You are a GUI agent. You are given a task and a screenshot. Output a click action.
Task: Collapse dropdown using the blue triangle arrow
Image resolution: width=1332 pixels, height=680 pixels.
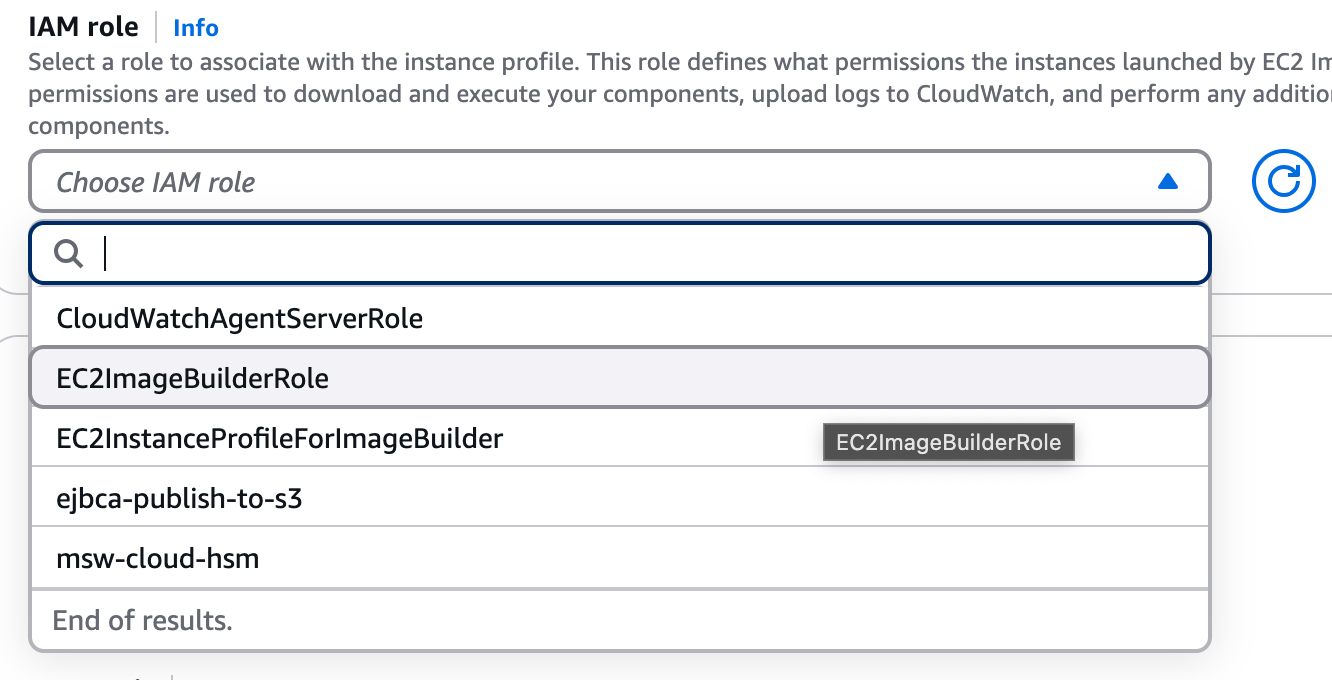(x=1167, y=182)
